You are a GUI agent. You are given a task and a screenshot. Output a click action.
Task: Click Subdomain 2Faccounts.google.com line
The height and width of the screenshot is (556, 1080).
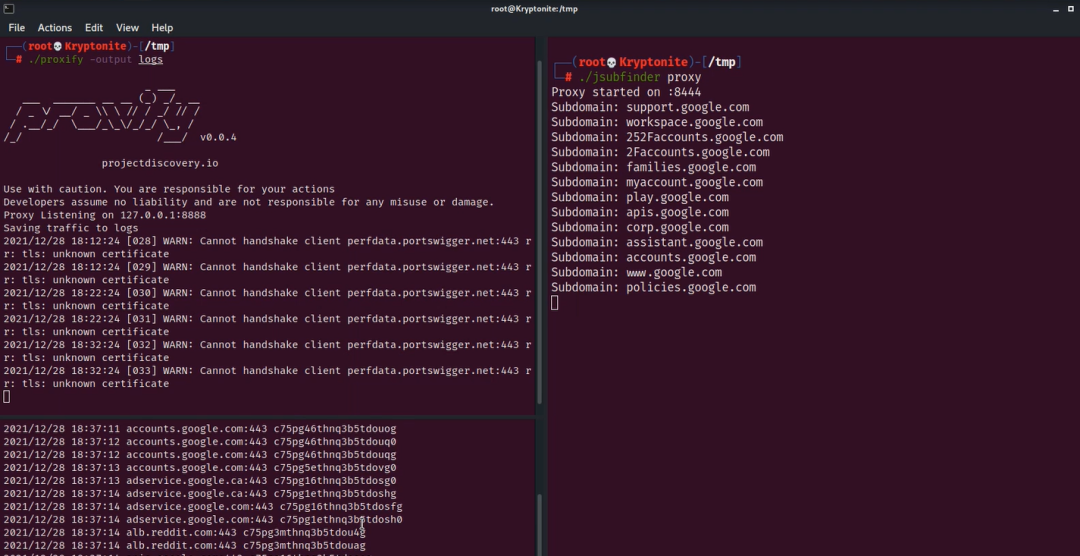661,152
